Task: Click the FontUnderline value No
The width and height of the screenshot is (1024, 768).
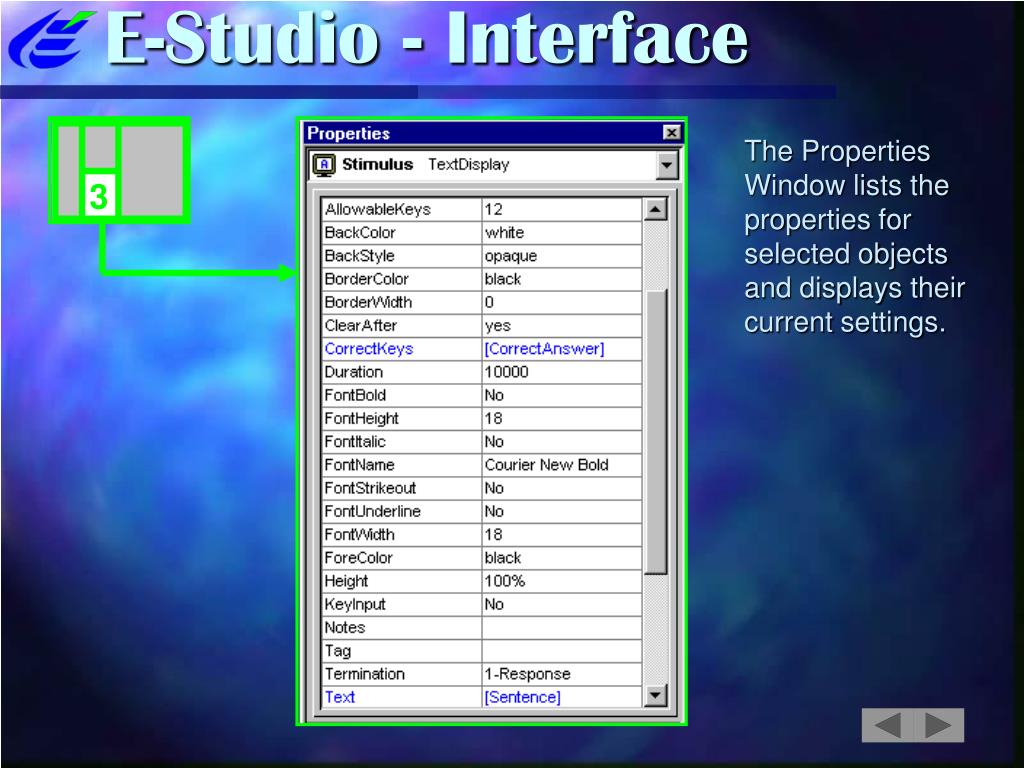Action: pos(562,511)
